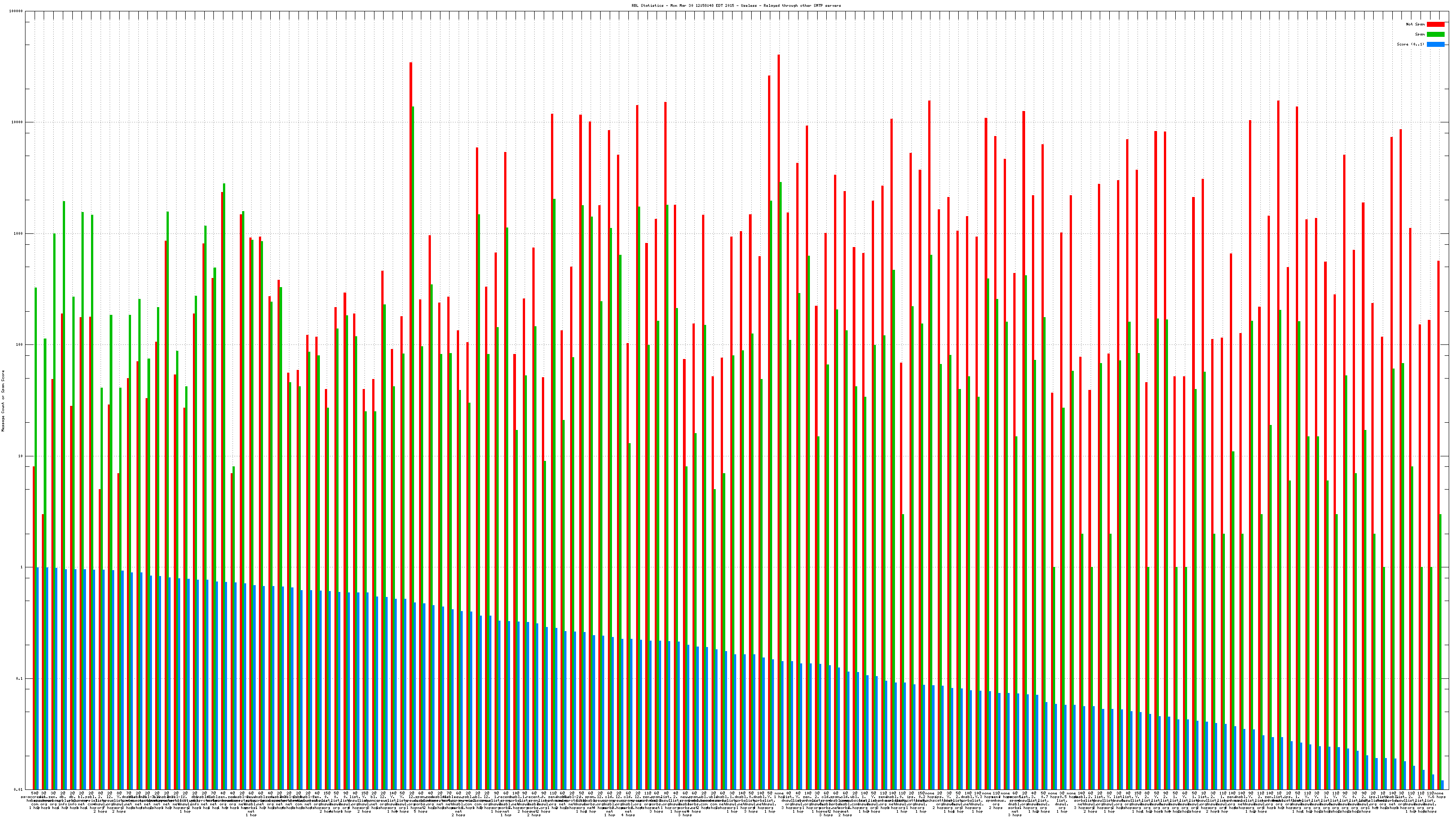
Task: Click the 100 y-axis tick label
Action: coord(20,345)
